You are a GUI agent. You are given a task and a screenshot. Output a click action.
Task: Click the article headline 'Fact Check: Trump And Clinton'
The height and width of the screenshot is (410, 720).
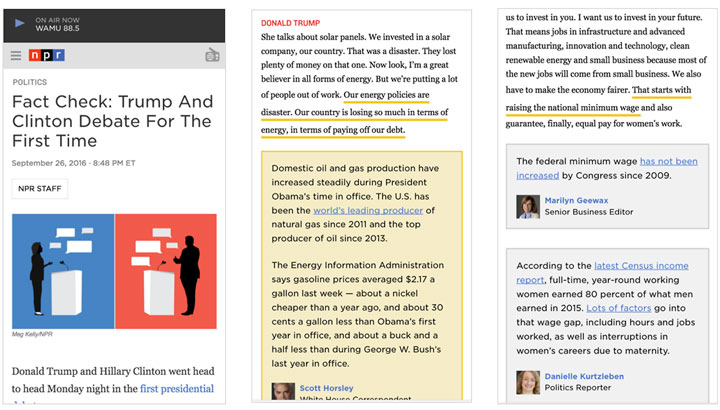point(112,121)
